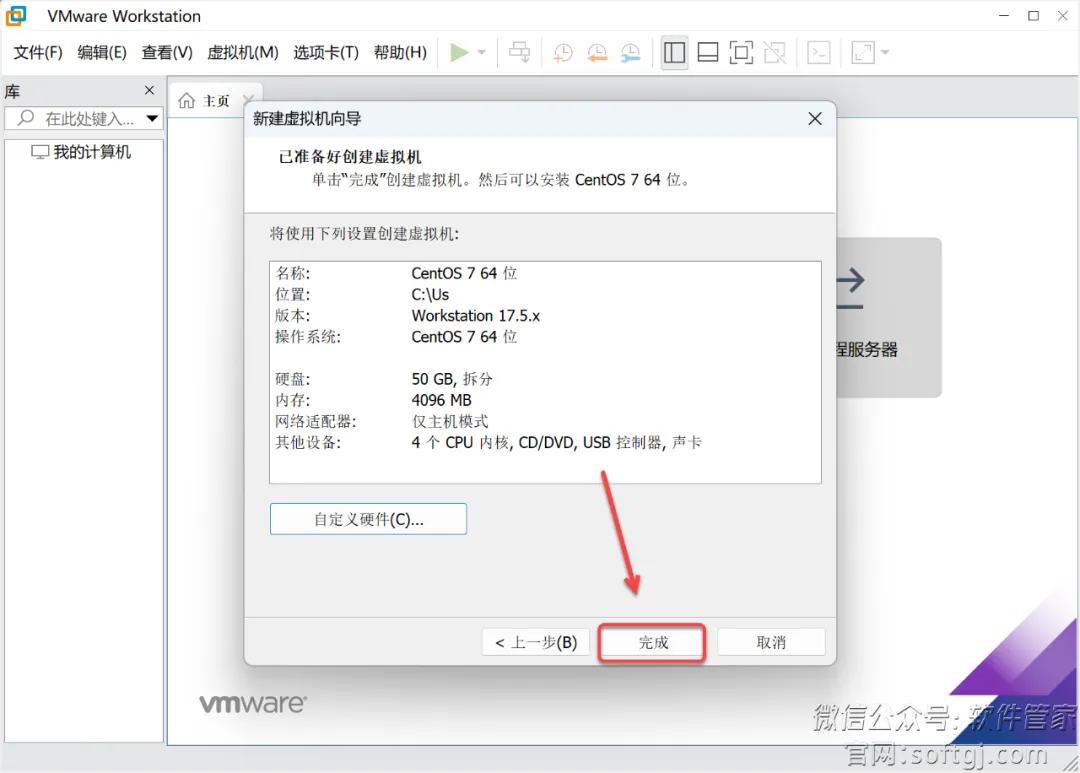Open the stretch display dropdown arrow
This screenshot has height=773, width=1080.
click(x=885, y=52)
